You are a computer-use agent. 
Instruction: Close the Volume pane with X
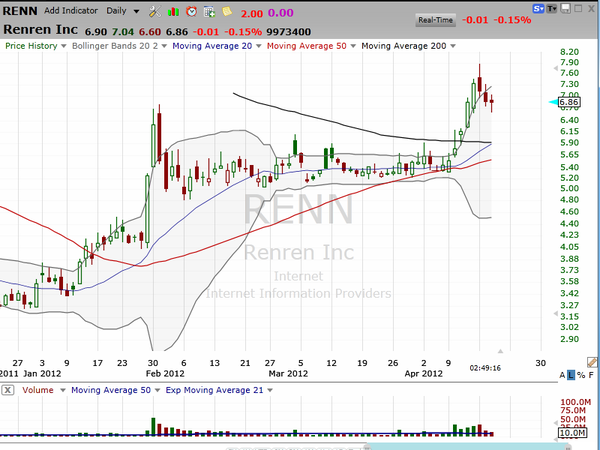point(8,390)
